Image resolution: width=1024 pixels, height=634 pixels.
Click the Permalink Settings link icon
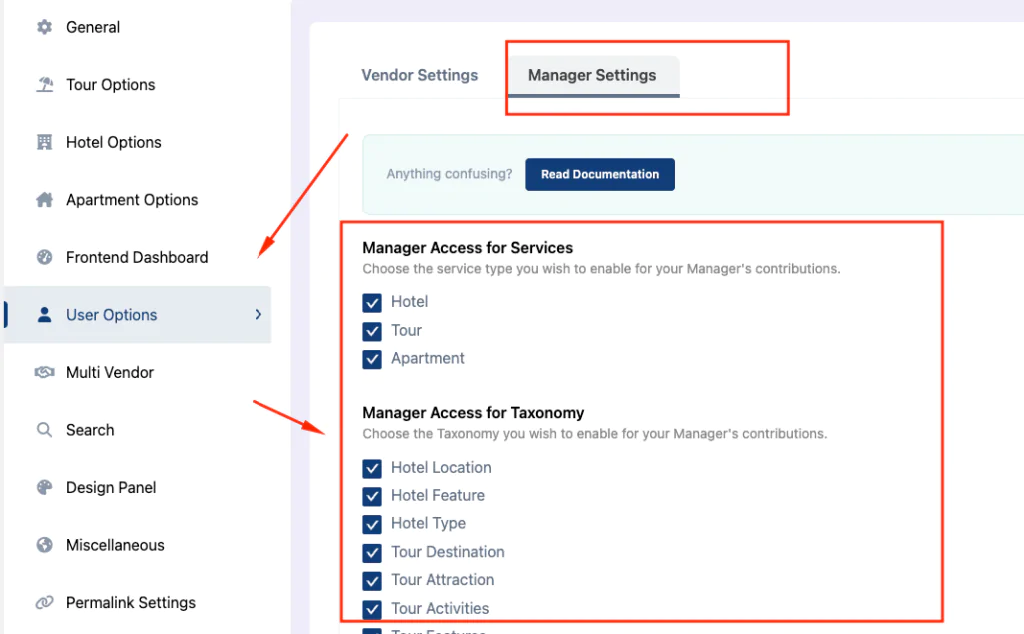click(44, 602)
